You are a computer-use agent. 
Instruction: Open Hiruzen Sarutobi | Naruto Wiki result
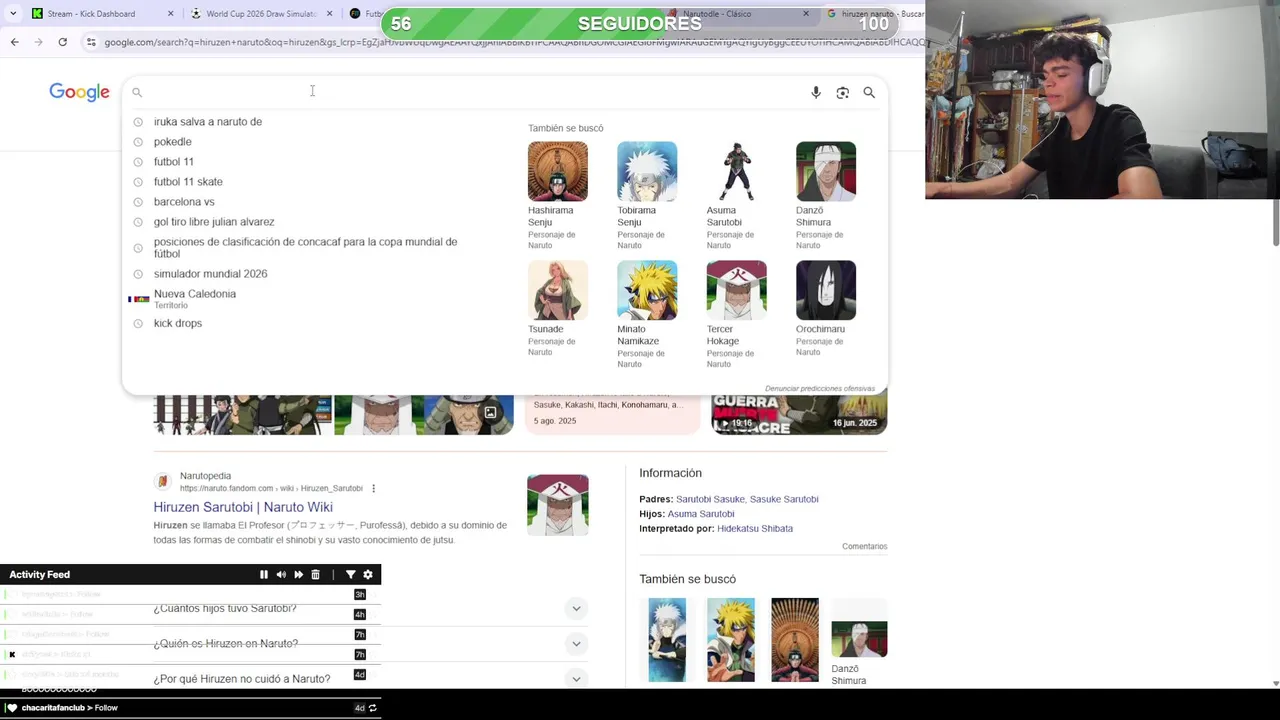pyautogui.click(x=243, y=507)
